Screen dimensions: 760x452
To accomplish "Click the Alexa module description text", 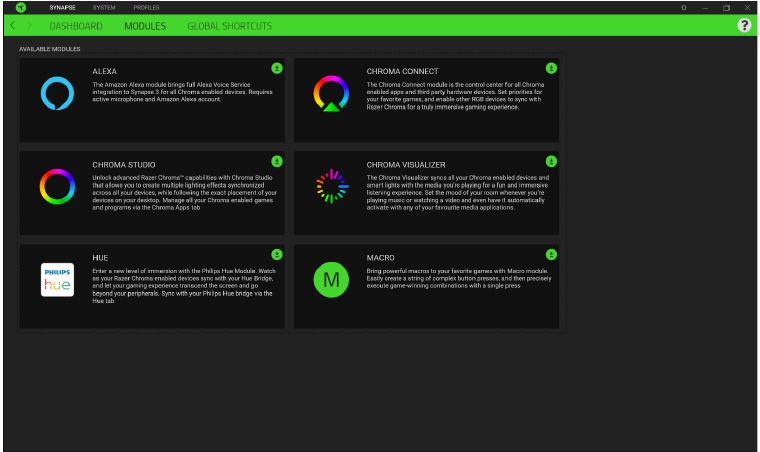I will (182, 92).
